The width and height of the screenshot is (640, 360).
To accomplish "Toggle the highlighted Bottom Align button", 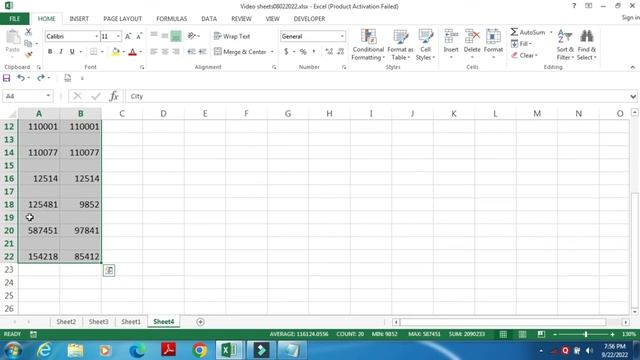I will pyautogui.click(x=176, y=36).
